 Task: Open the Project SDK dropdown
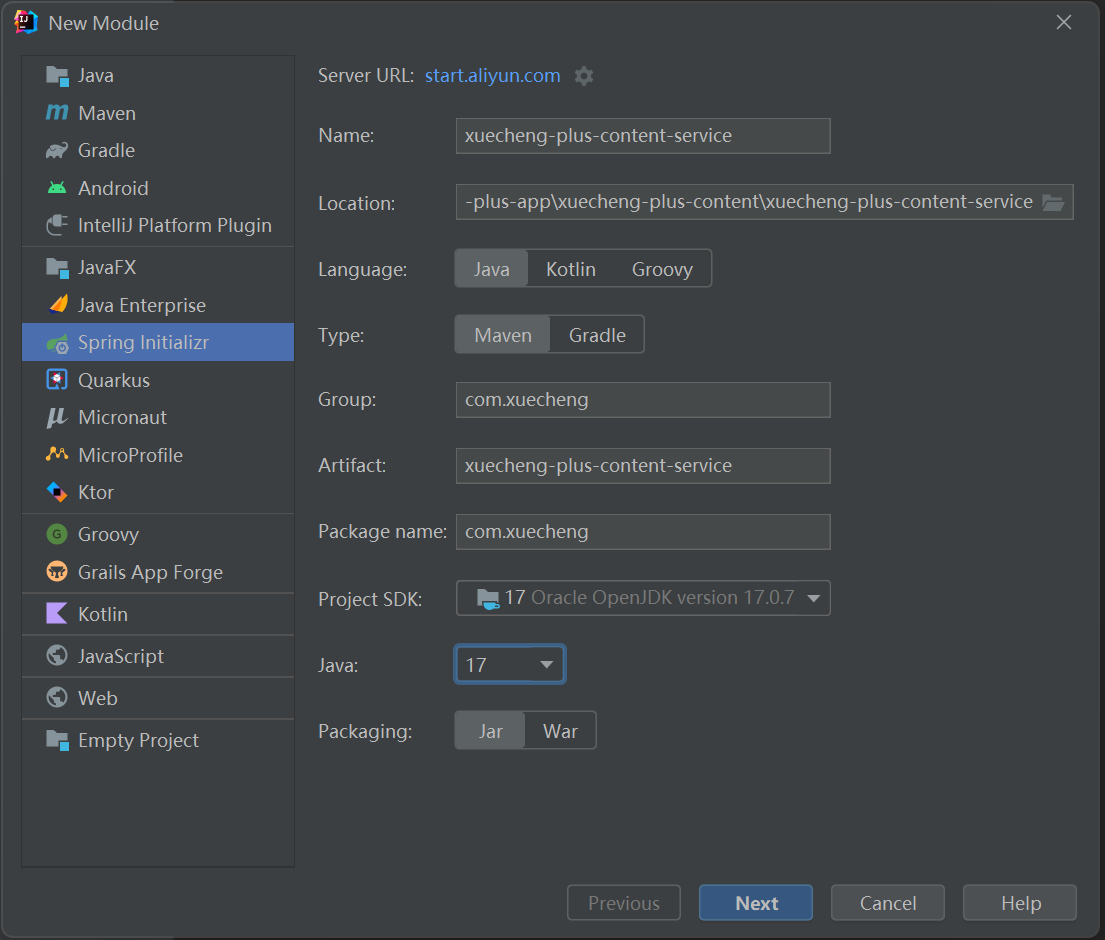643,598
